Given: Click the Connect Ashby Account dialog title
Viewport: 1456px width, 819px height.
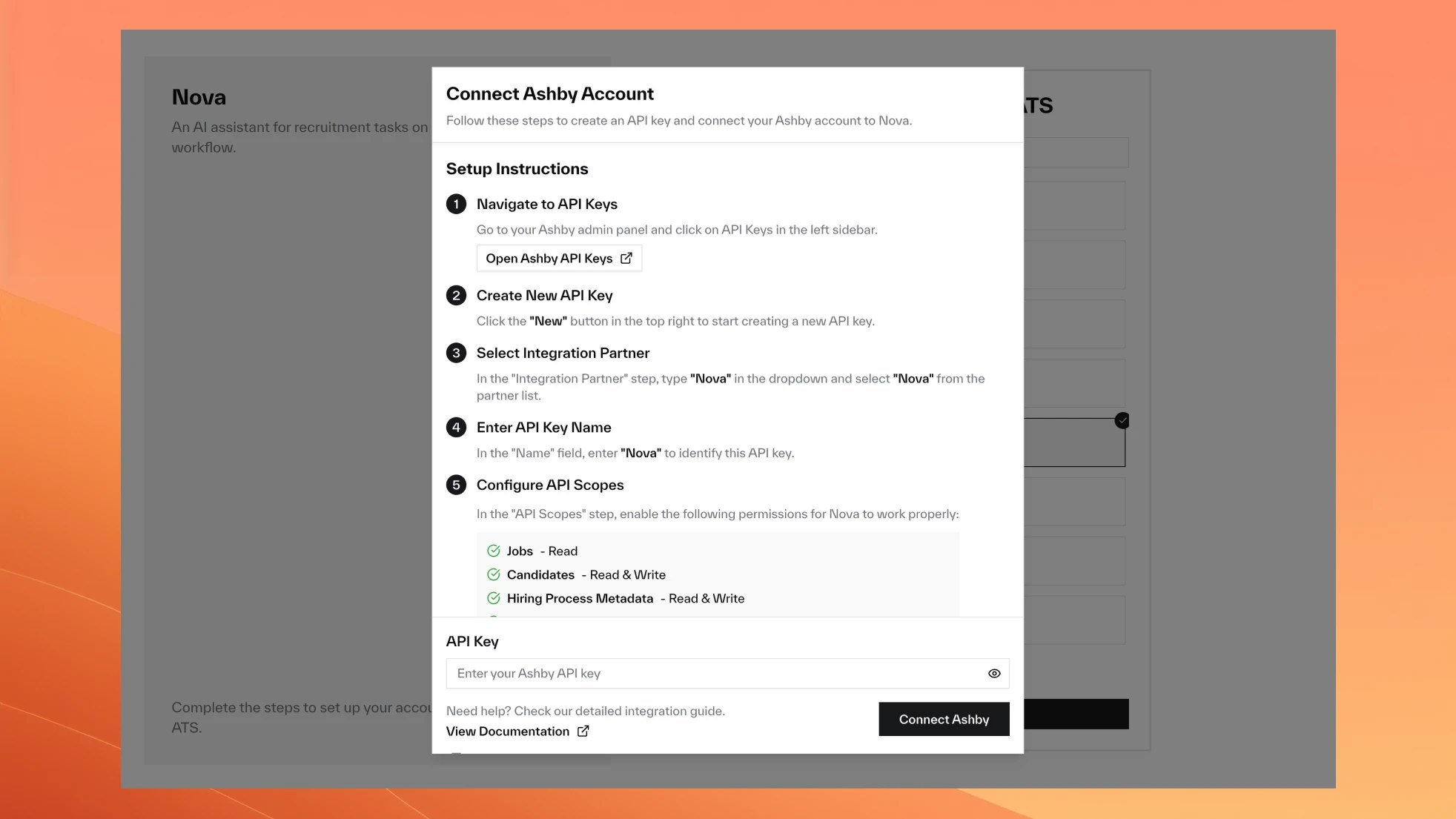Looking at the screenshot, I should [549, 93].
